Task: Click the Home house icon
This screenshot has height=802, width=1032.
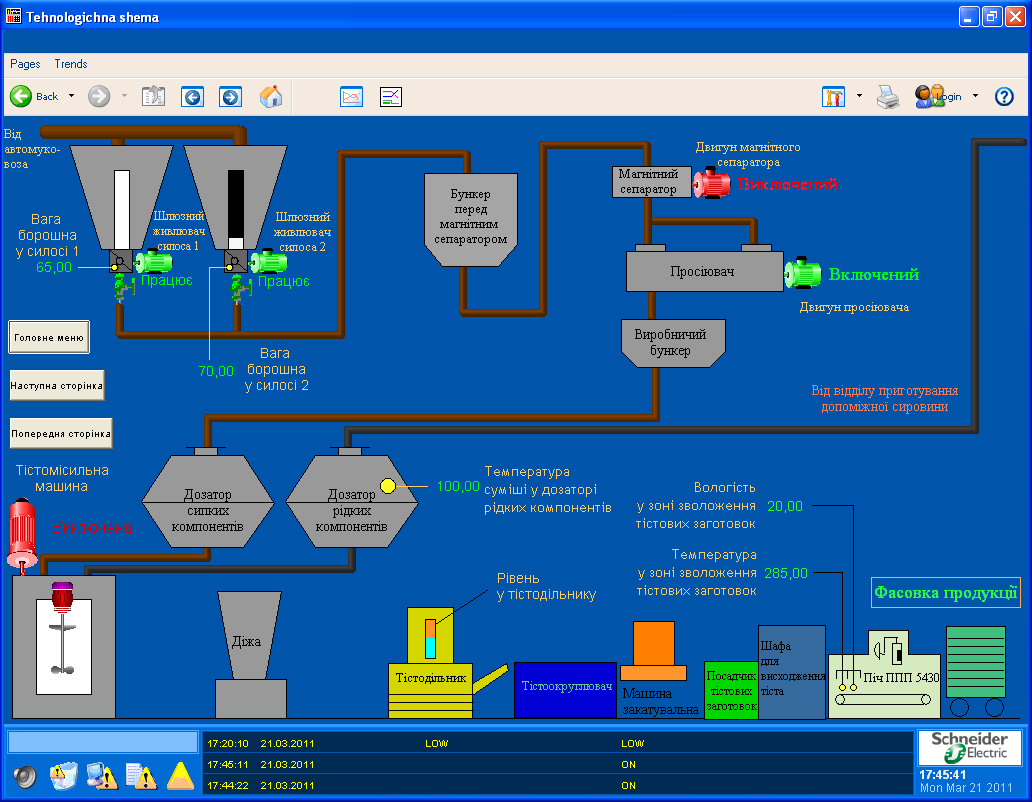Action: (271, 97)
